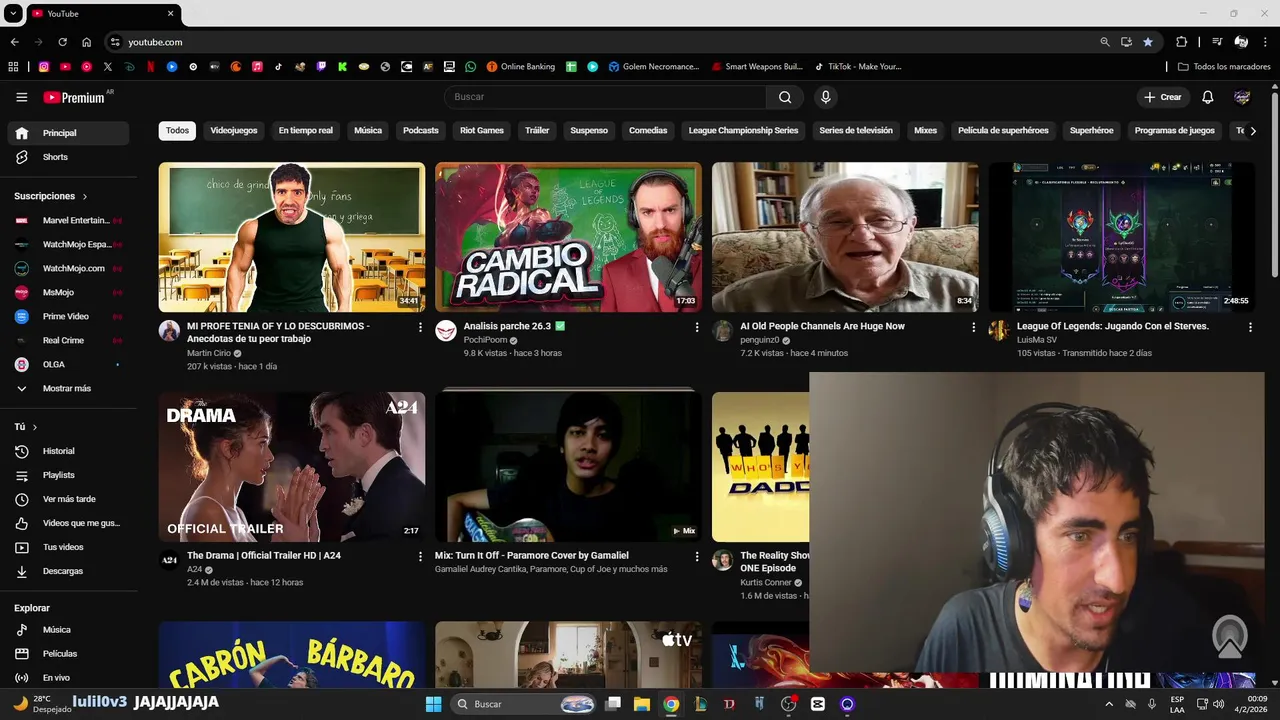Select the Música category chip
This screenshot has height=720, width=1280.
368,131
